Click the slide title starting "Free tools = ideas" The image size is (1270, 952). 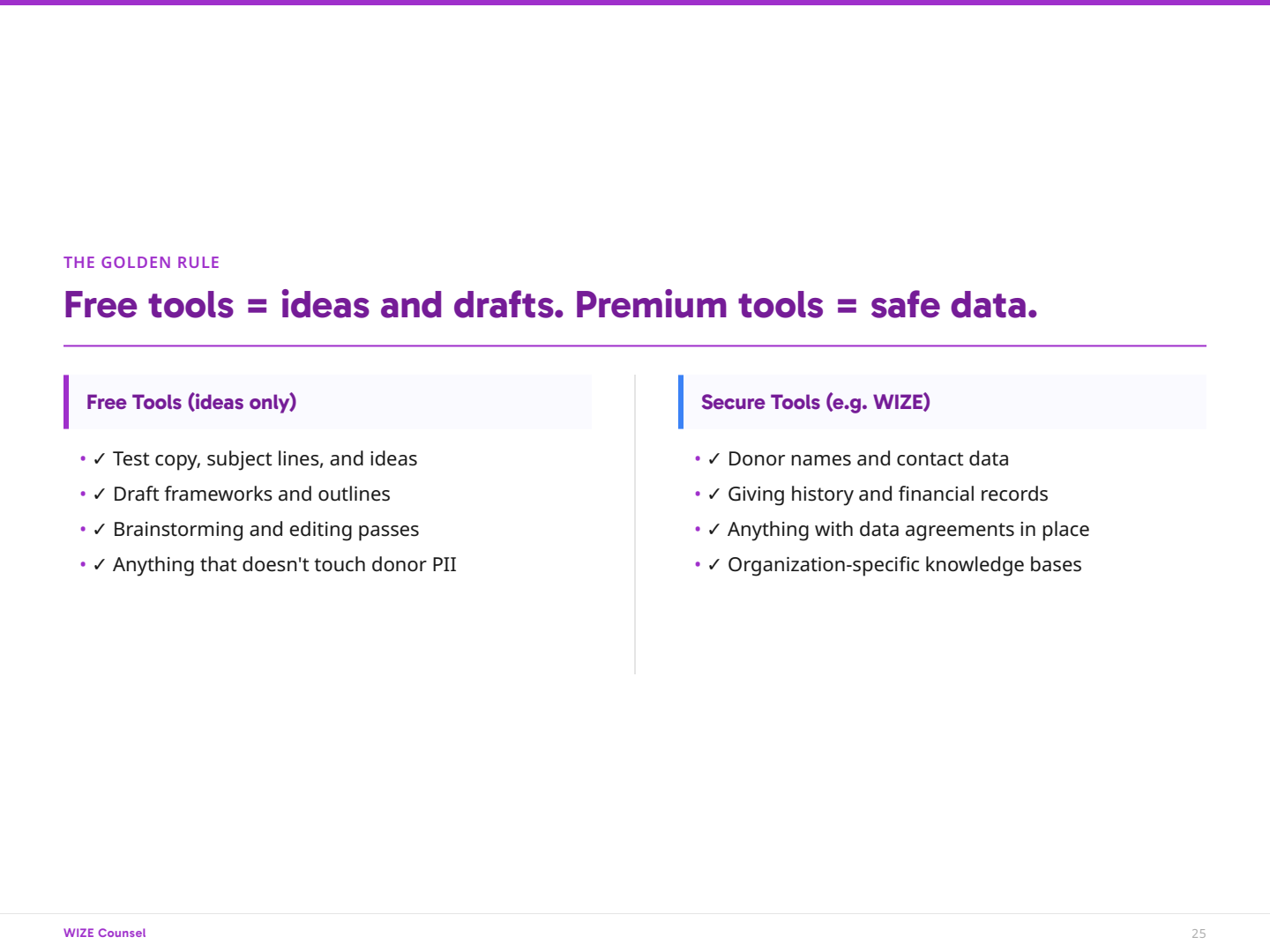pos(550,305)
